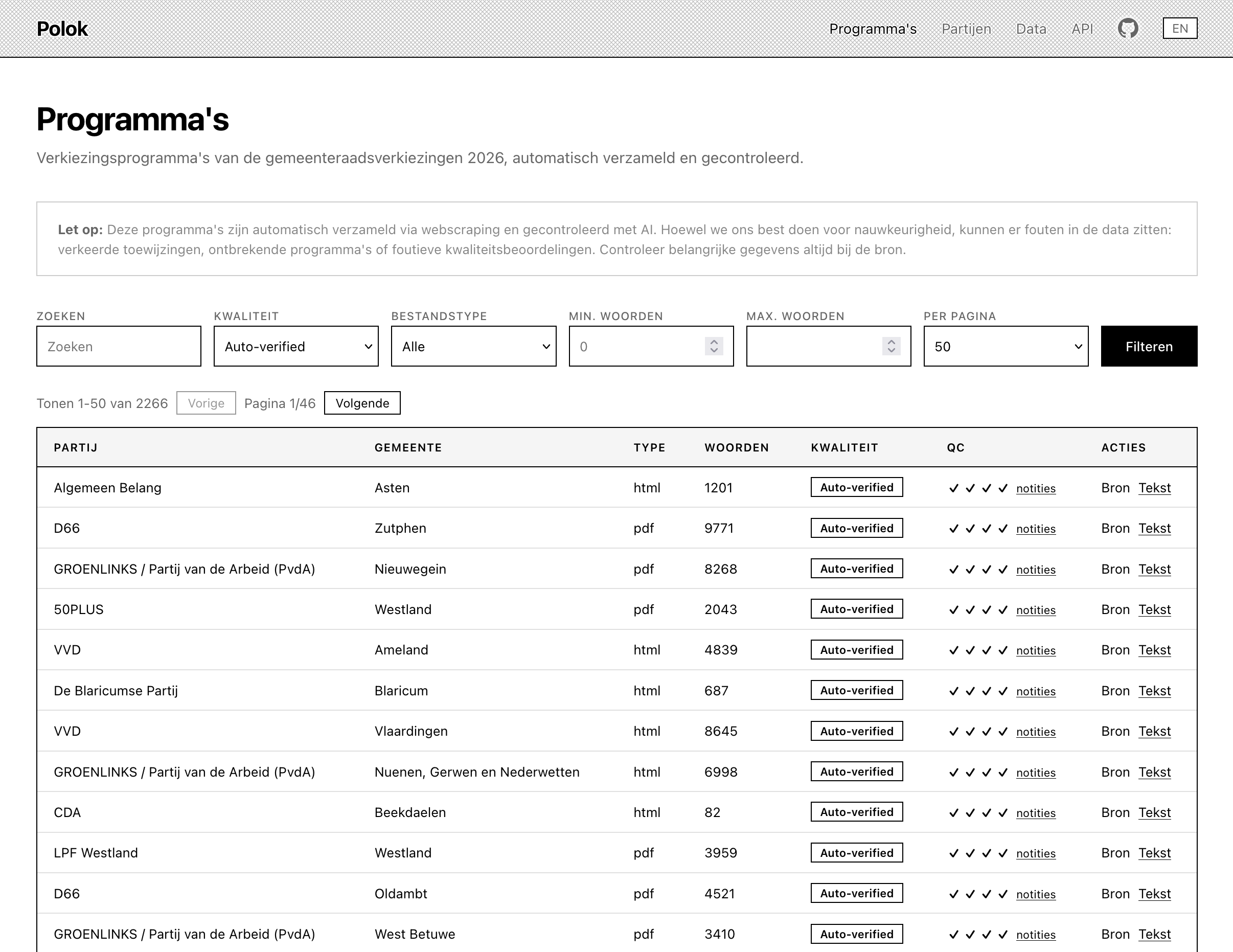1233x952 pixels.
Task: Open the Data nav item
Action: [1031, 29]
